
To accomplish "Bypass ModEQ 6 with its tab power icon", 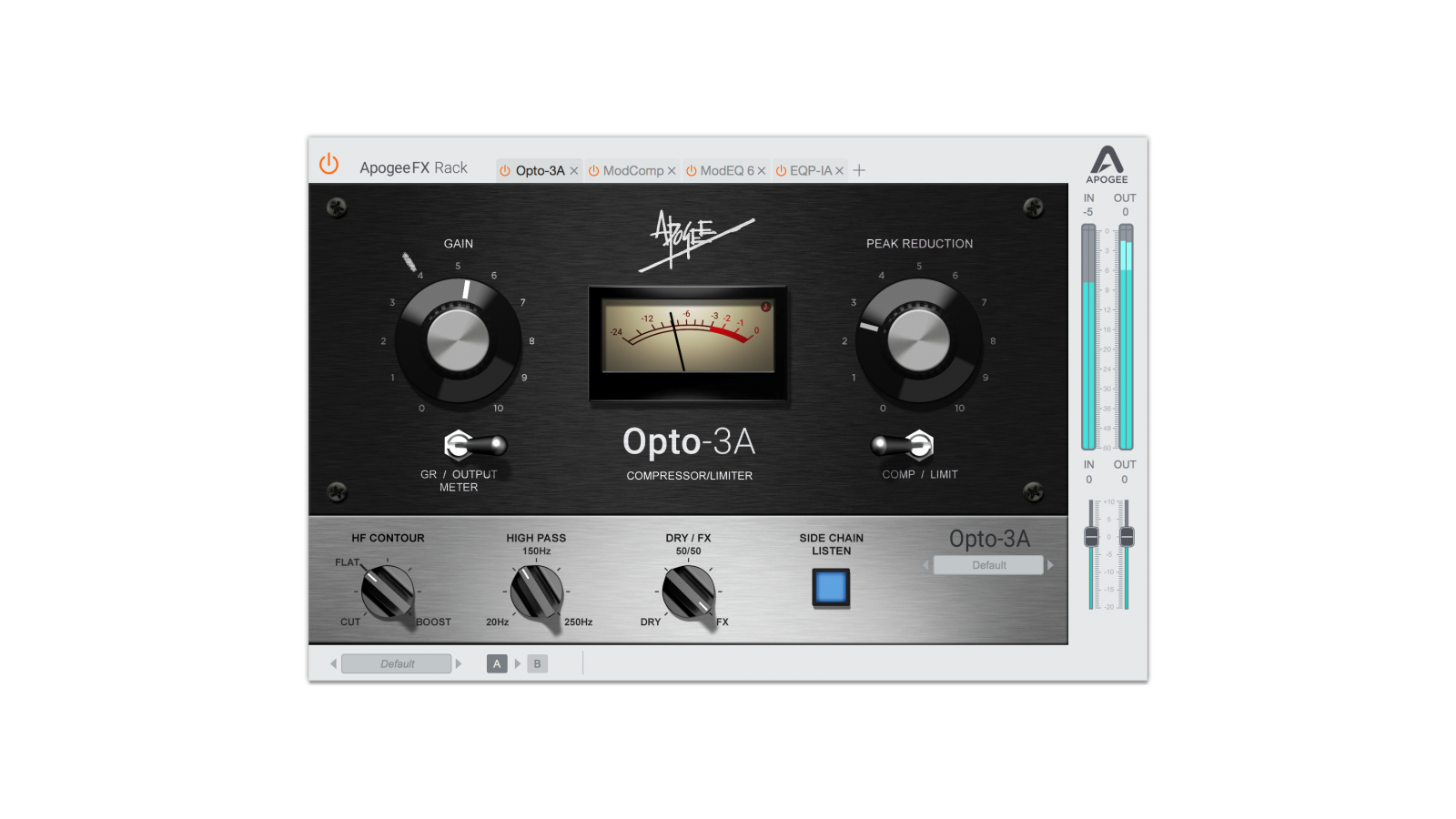I will pyautogui.click(x=691, y=170).
